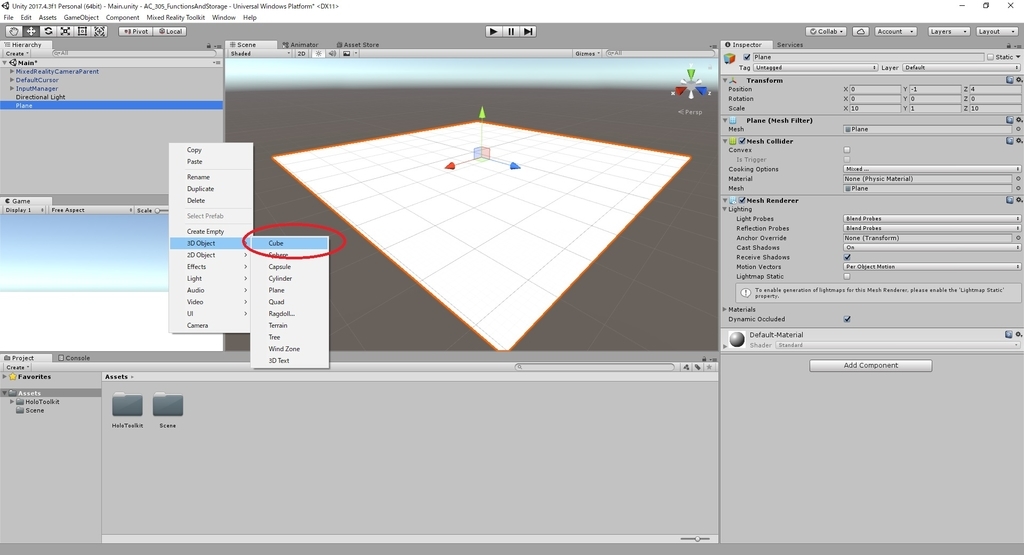This screenshot has height=555, width=1024.
Task: Open Motion Vectors dropdown
Action: click(x=931, y=266)
